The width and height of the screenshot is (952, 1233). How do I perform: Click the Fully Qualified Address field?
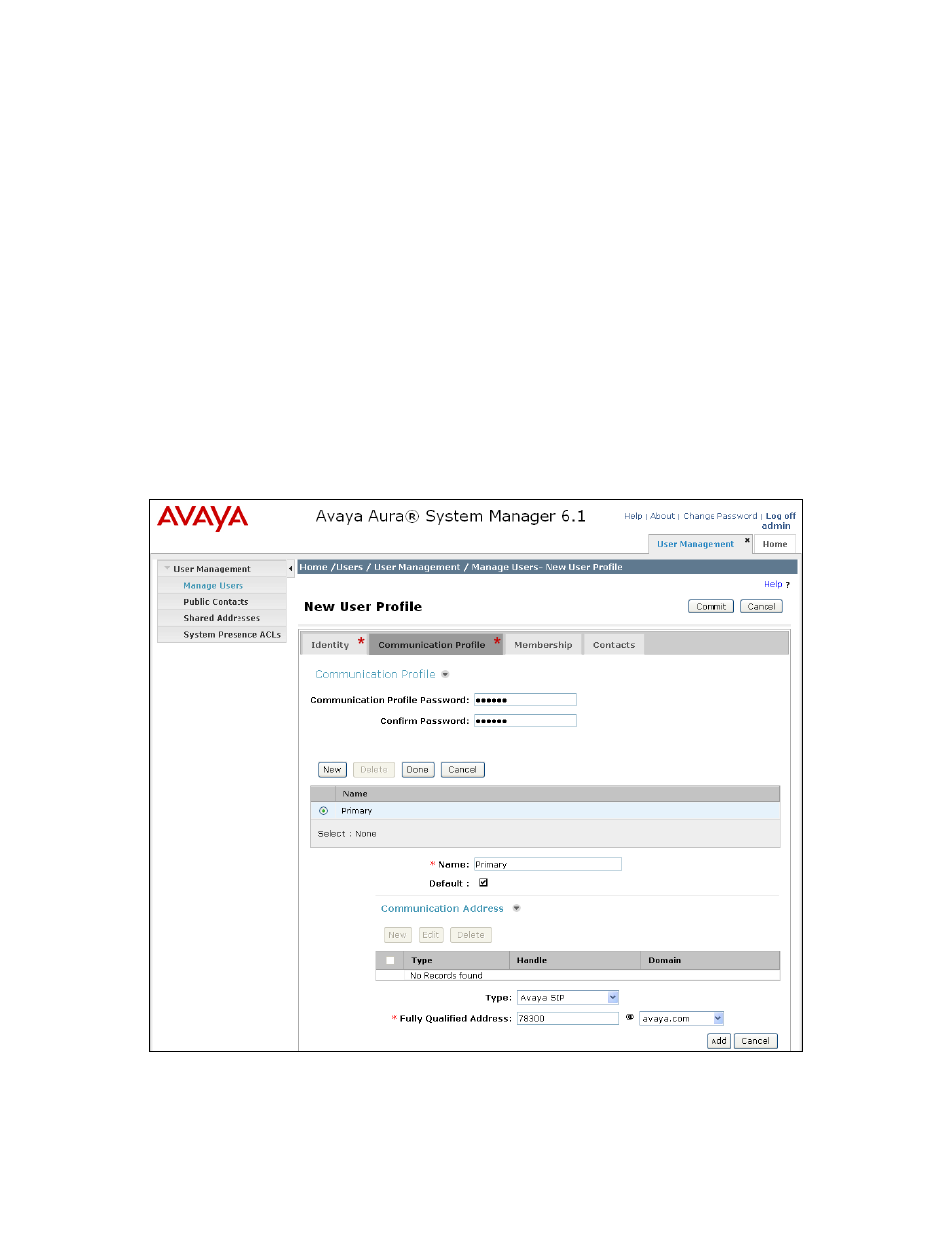coord(568,1019)
